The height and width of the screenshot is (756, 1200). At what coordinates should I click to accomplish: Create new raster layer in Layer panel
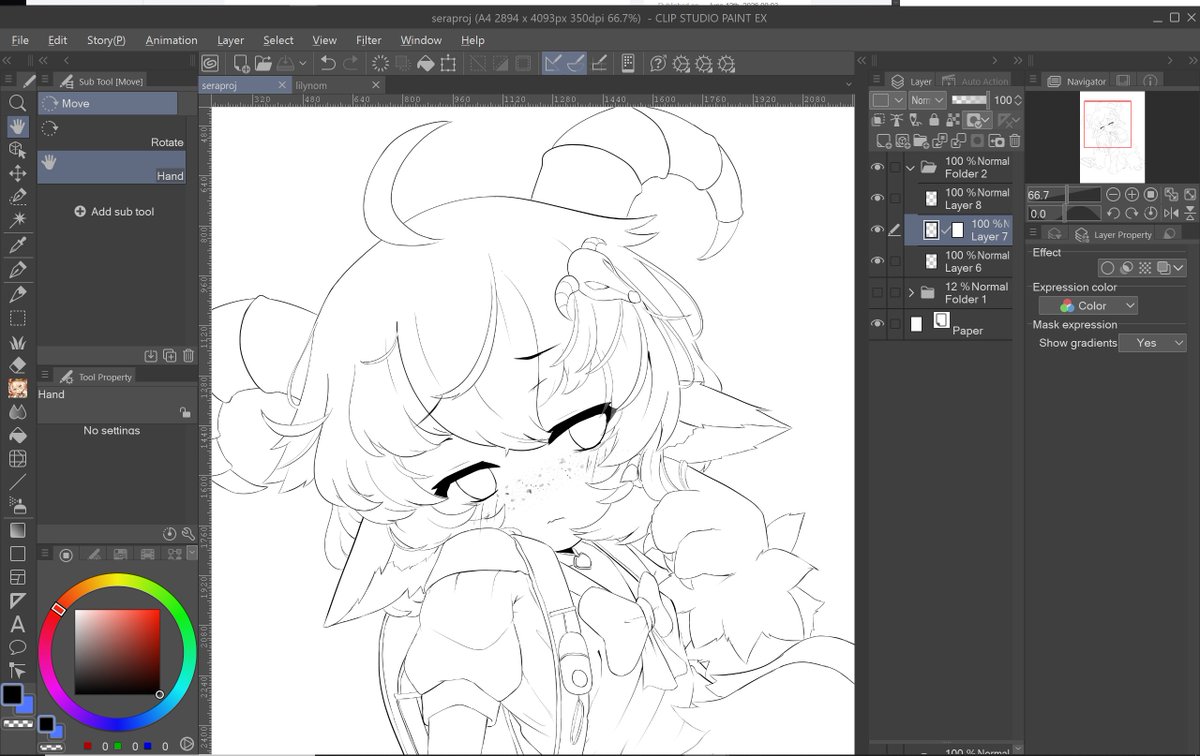882,142
